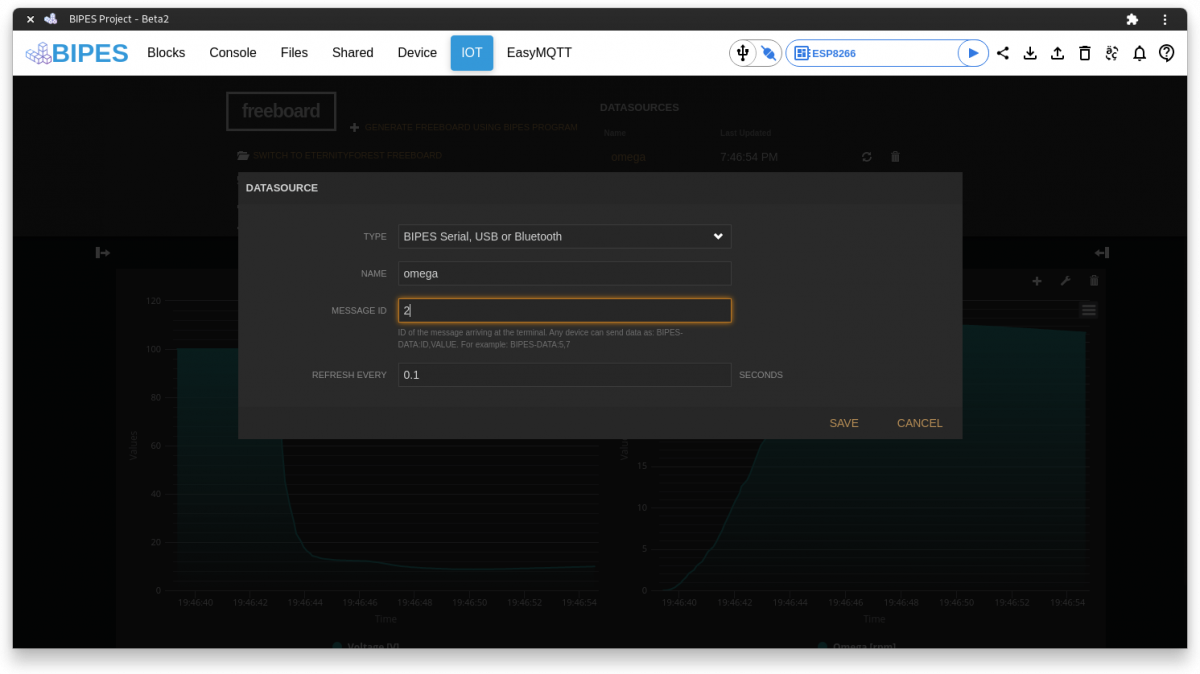Open the help question mark icon
The height and width of the screenshot is (674, 1200).
coord(1166,53)
